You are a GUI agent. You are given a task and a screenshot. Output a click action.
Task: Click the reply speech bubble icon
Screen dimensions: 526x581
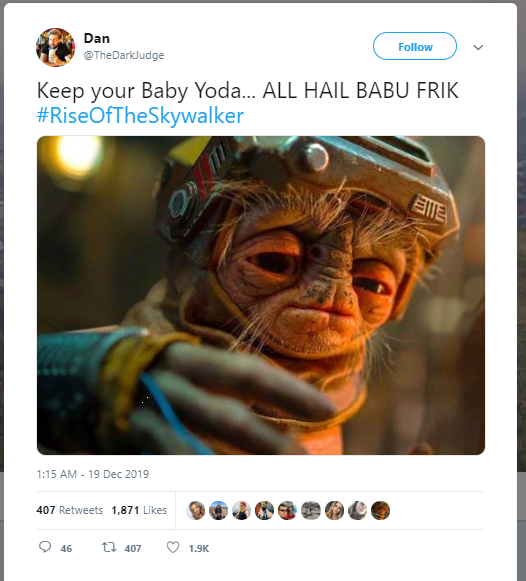45,547
